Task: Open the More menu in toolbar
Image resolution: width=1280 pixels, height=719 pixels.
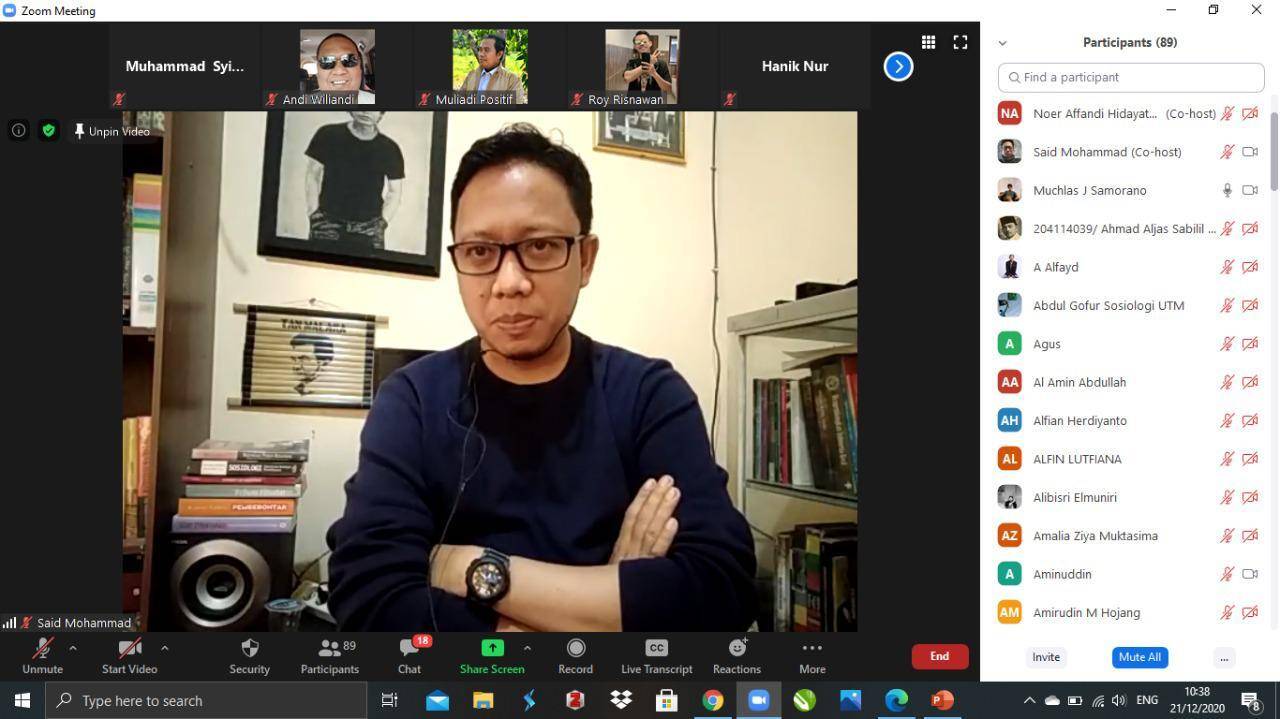Action: pyautogui.click(x=812, y=649)
